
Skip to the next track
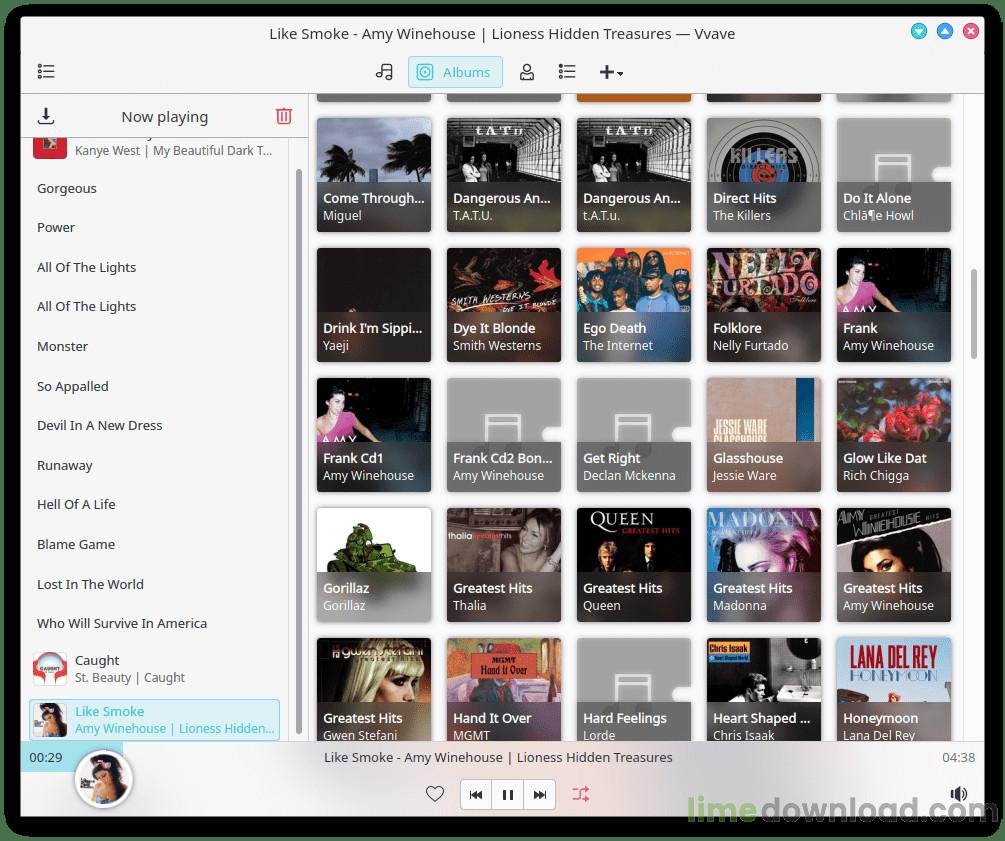[x=540, y=795]
